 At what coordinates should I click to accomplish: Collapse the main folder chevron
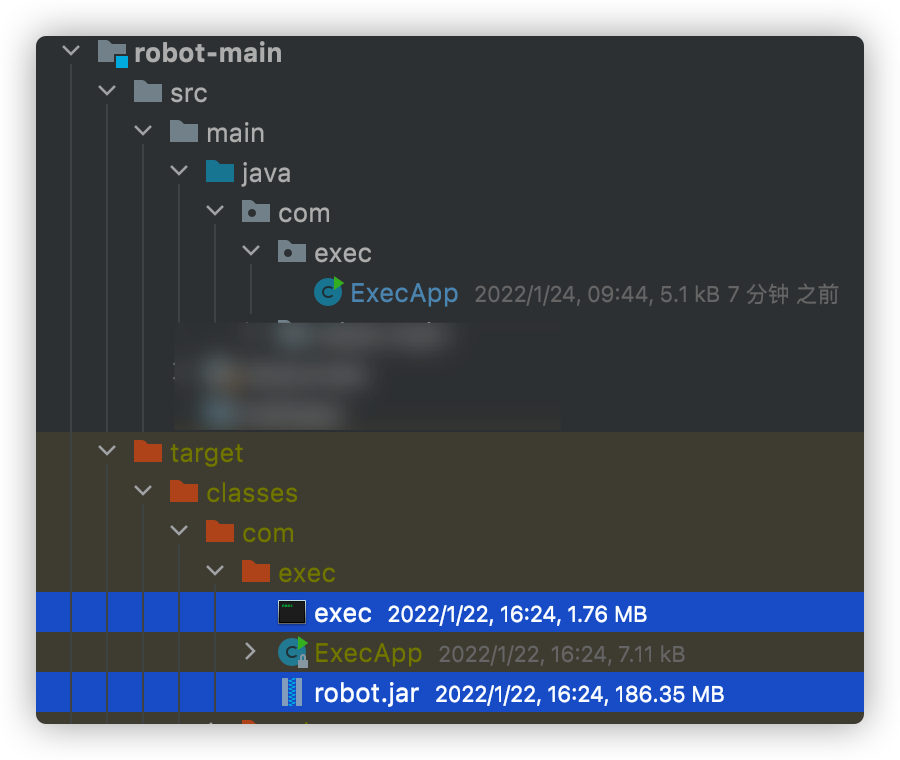143,131
